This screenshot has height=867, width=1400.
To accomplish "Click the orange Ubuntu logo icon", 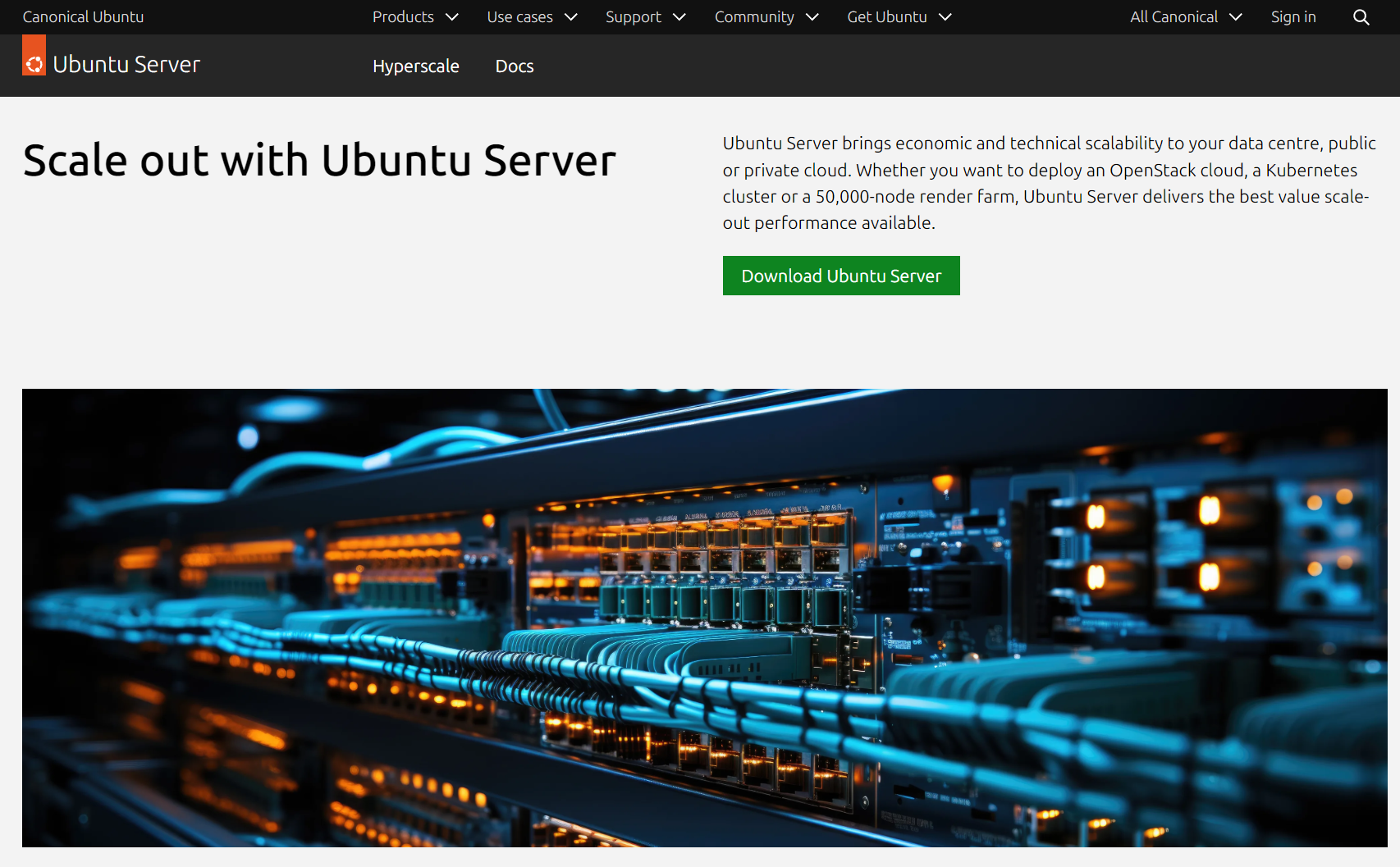I will click(x=34, y=55).
